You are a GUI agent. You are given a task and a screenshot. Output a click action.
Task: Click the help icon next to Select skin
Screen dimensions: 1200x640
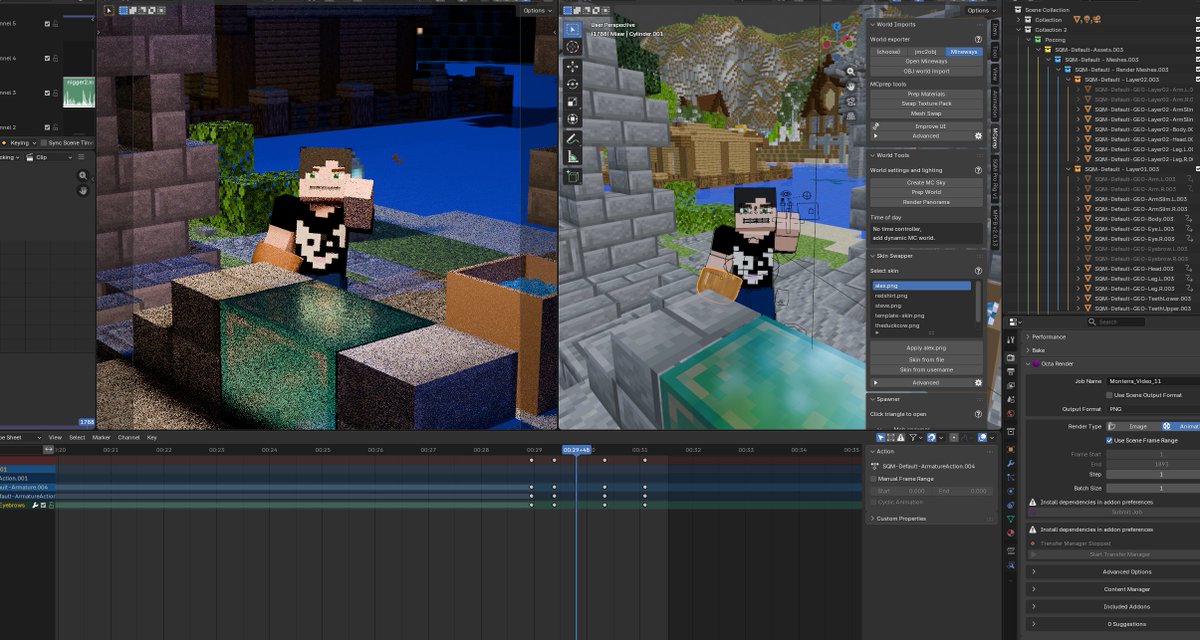(x=978, y=271)
